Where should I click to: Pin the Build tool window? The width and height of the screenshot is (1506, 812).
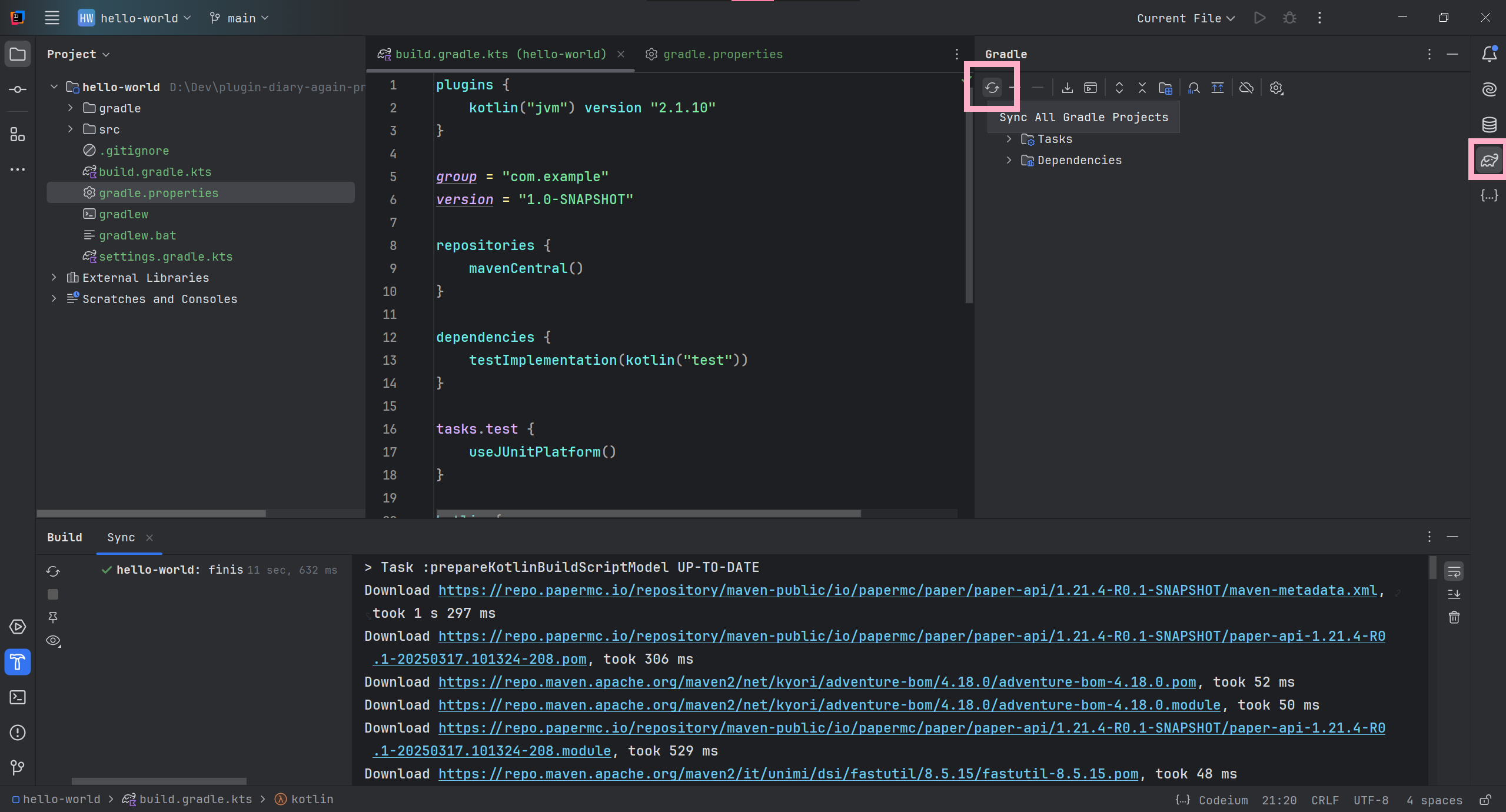(53, 618)
